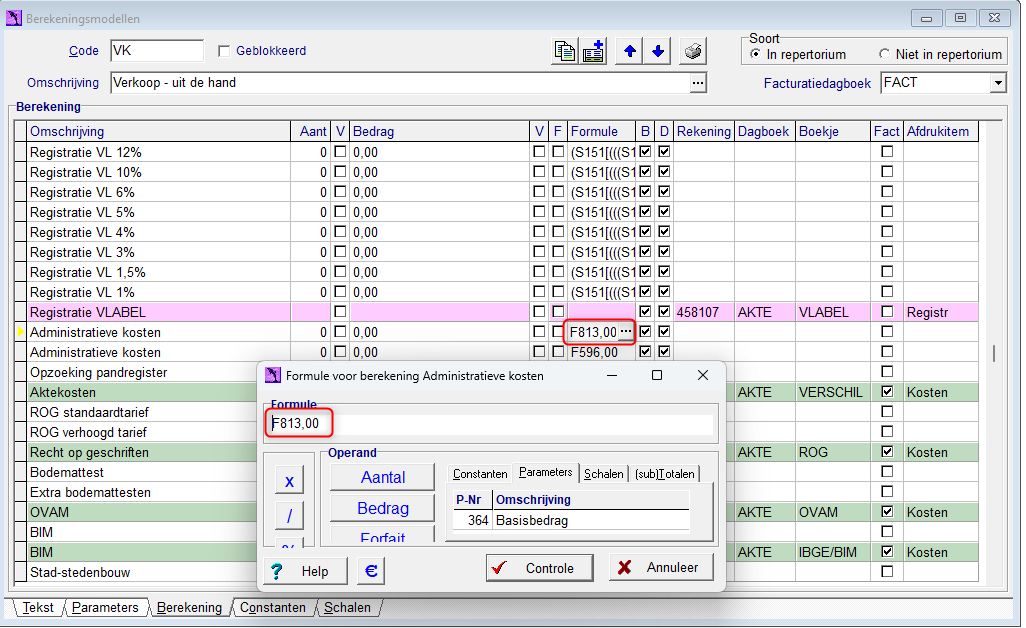This screenshot has height=628, width=1026.
Task: Minimize the Formule voor berekening dialog
Action: (612, 375)
